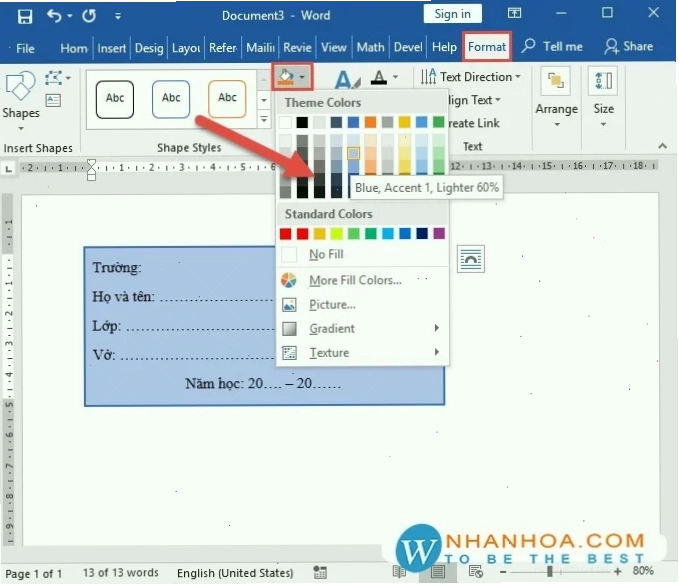The width and height of the screenshot is (679, 585).
Task: Switch to the View tab
Action: tap(333, 48)
